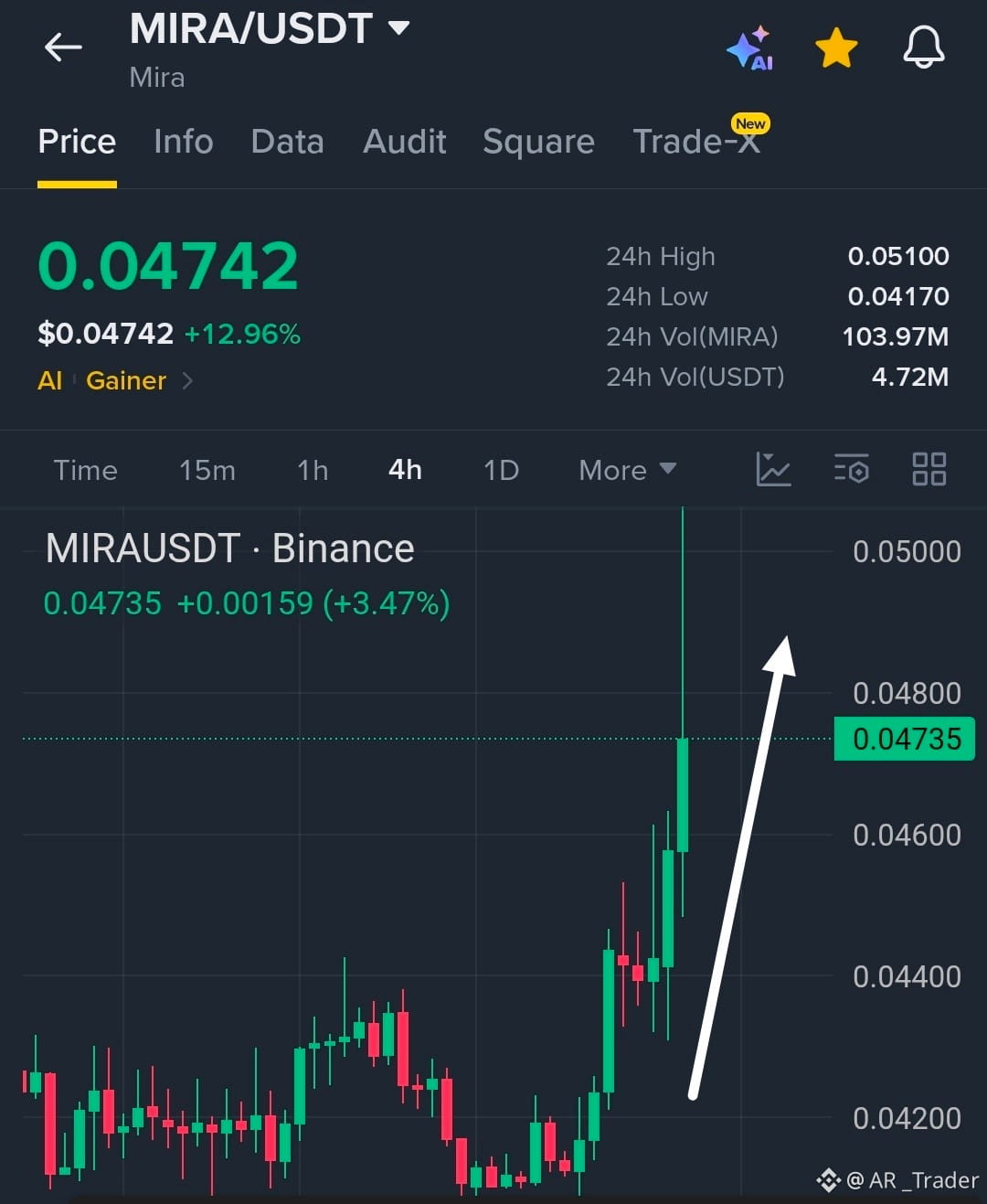Expand the More intervals dropdown
Image resolution: width=987 pixels, height=1204 pixels.
pyautogui.click(x=628, y=470)
